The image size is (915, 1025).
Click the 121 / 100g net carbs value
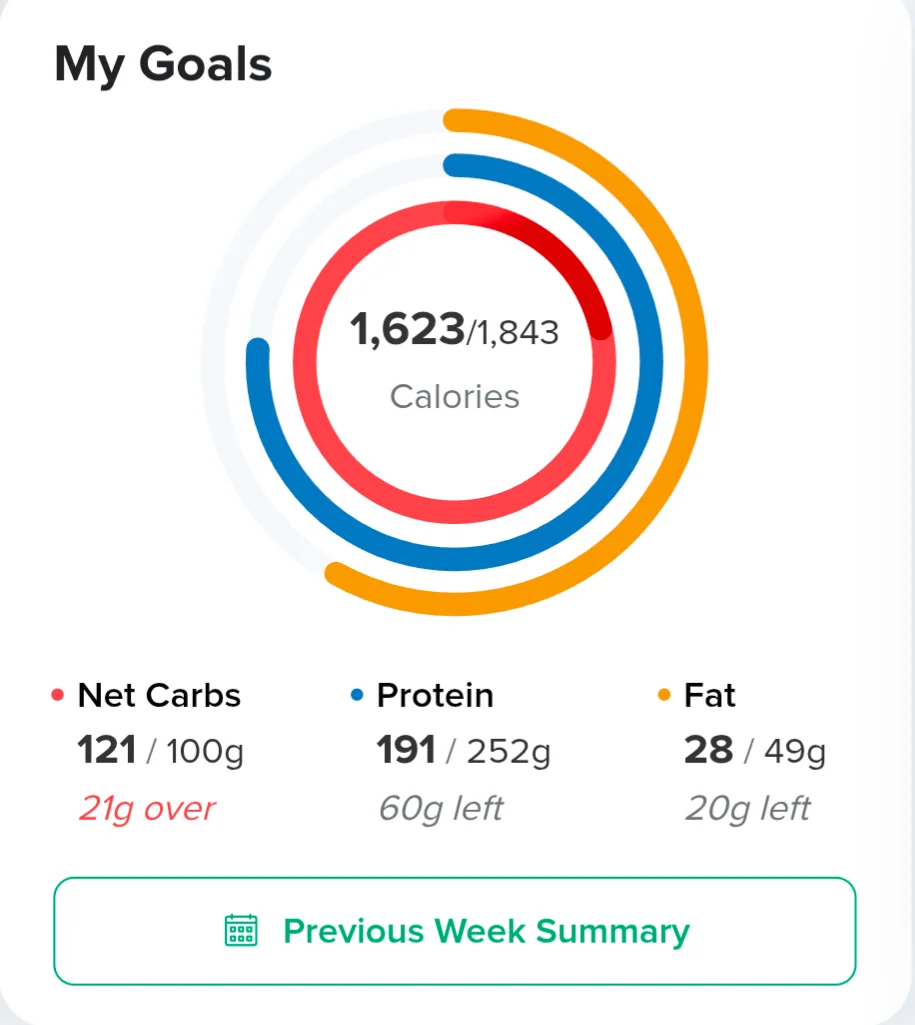coord(161,750)
